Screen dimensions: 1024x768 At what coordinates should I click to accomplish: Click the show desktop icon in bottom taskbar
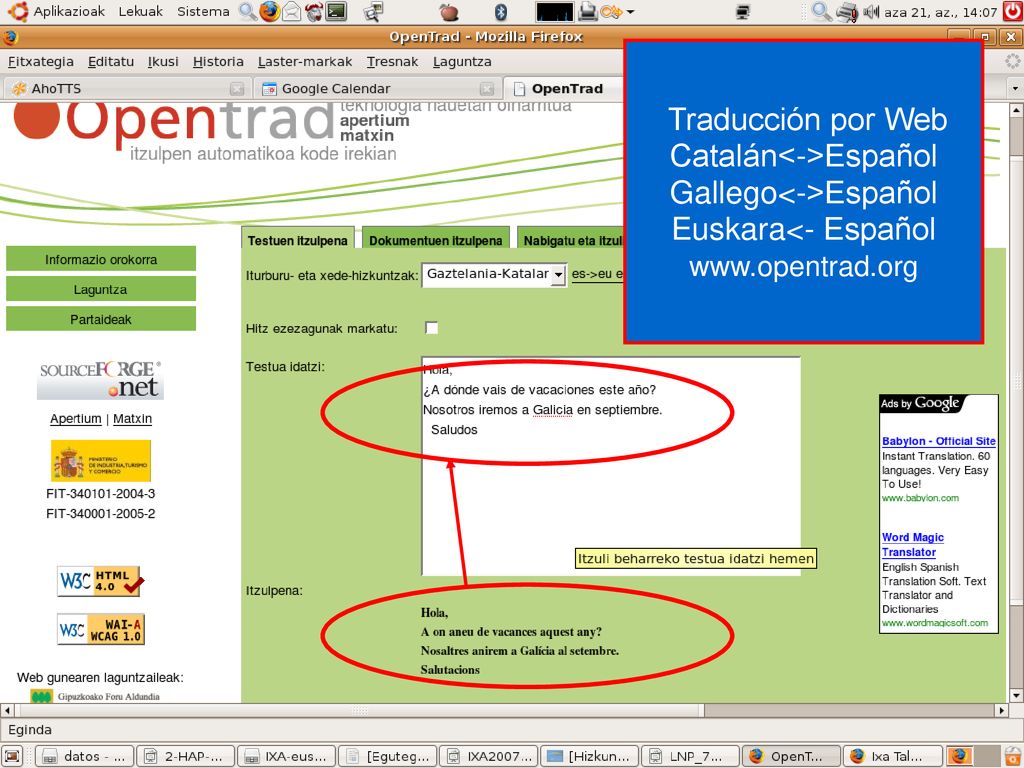coord(12,756)
